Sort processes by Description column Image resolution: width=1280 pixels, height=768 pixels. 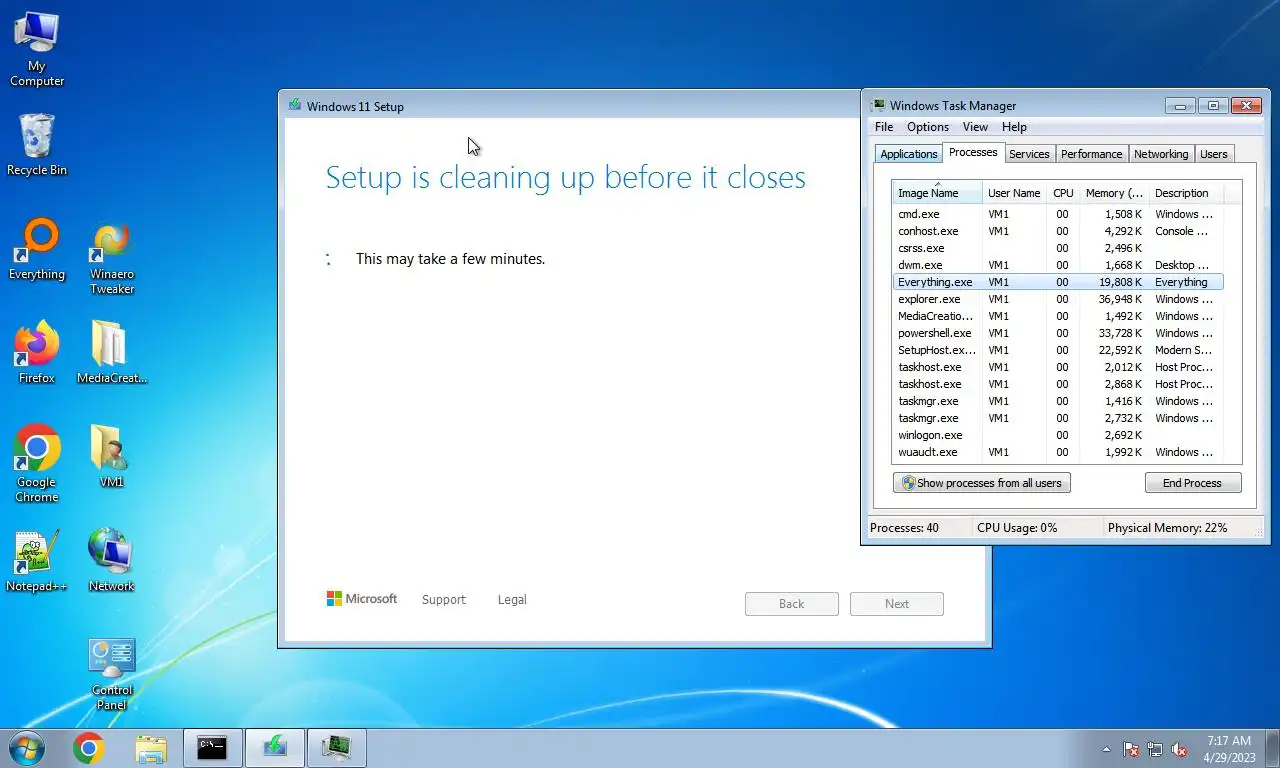(x=1185, y=193)
